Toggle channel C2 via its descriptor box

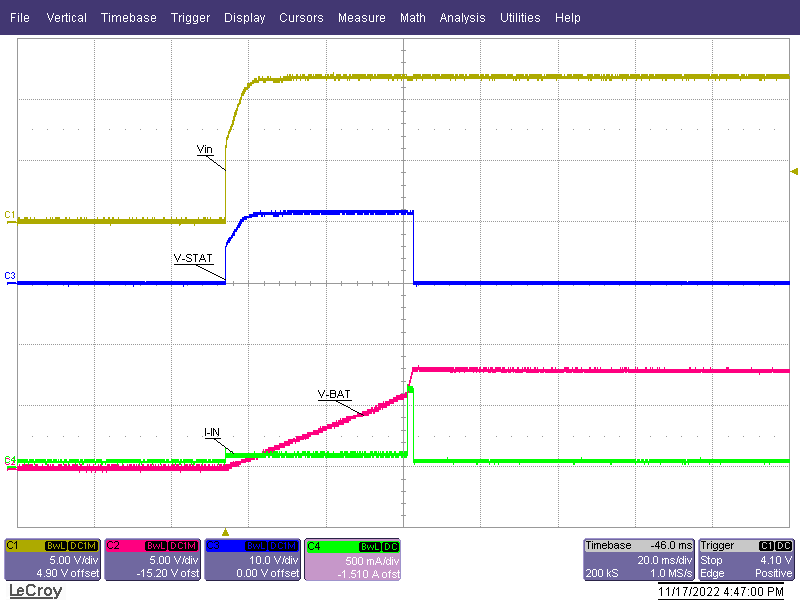coord(152,560)
